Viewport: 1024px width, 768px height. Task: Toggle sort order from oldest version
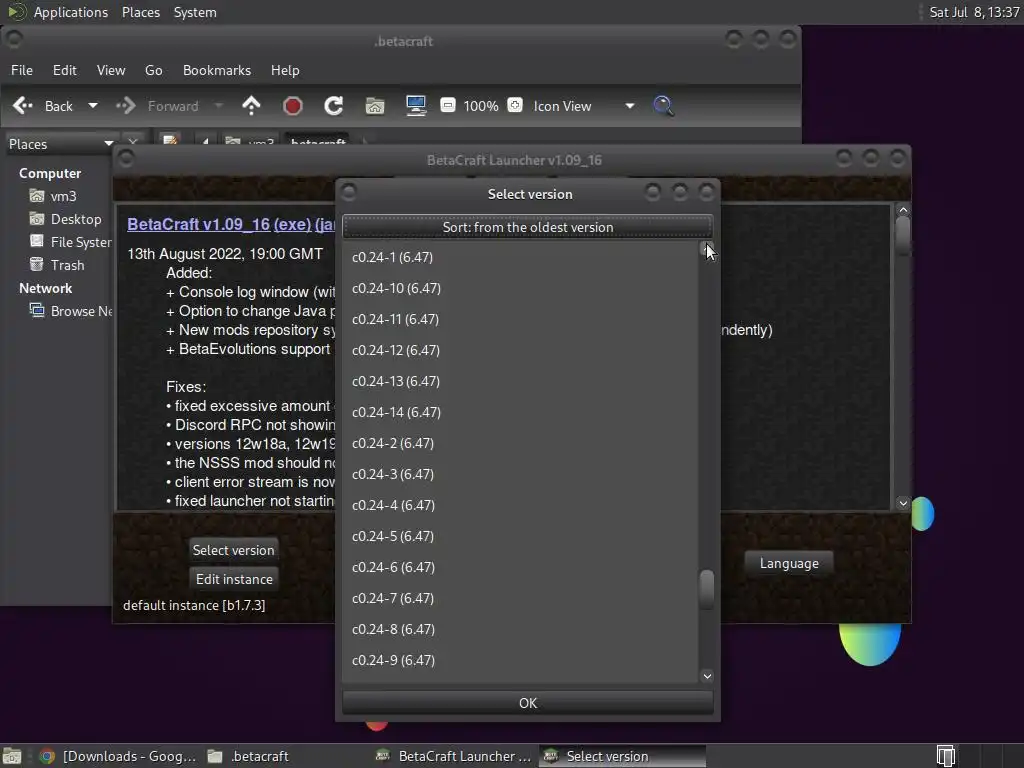(528, 227)
